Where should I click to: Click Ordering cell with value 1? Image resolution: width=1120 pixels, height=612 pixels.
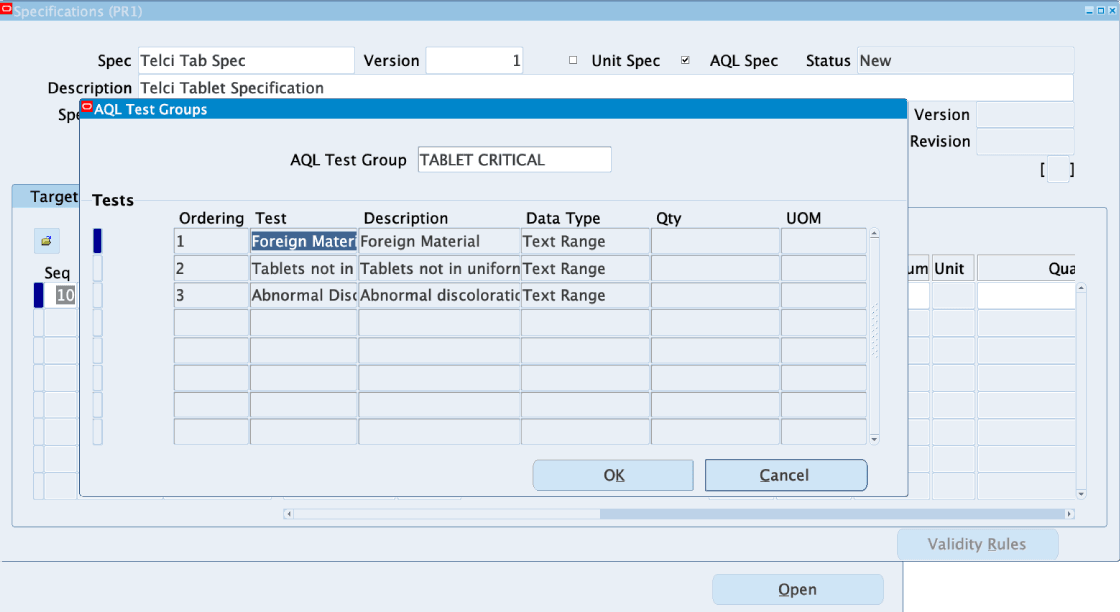211,241
